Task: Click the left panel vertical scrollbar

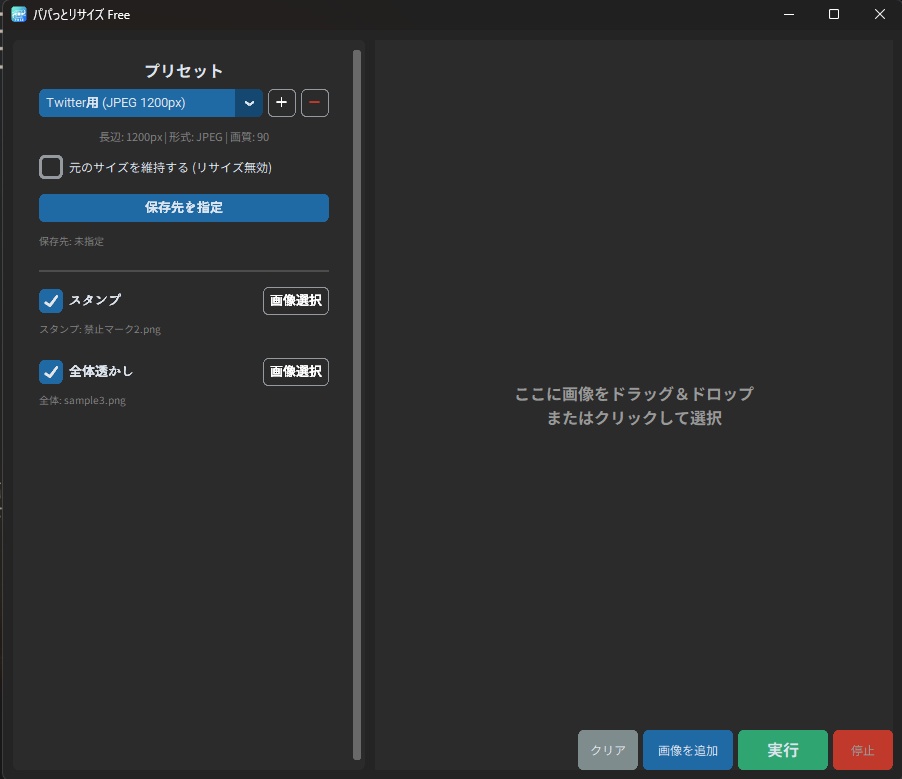Action: (357, 405)
